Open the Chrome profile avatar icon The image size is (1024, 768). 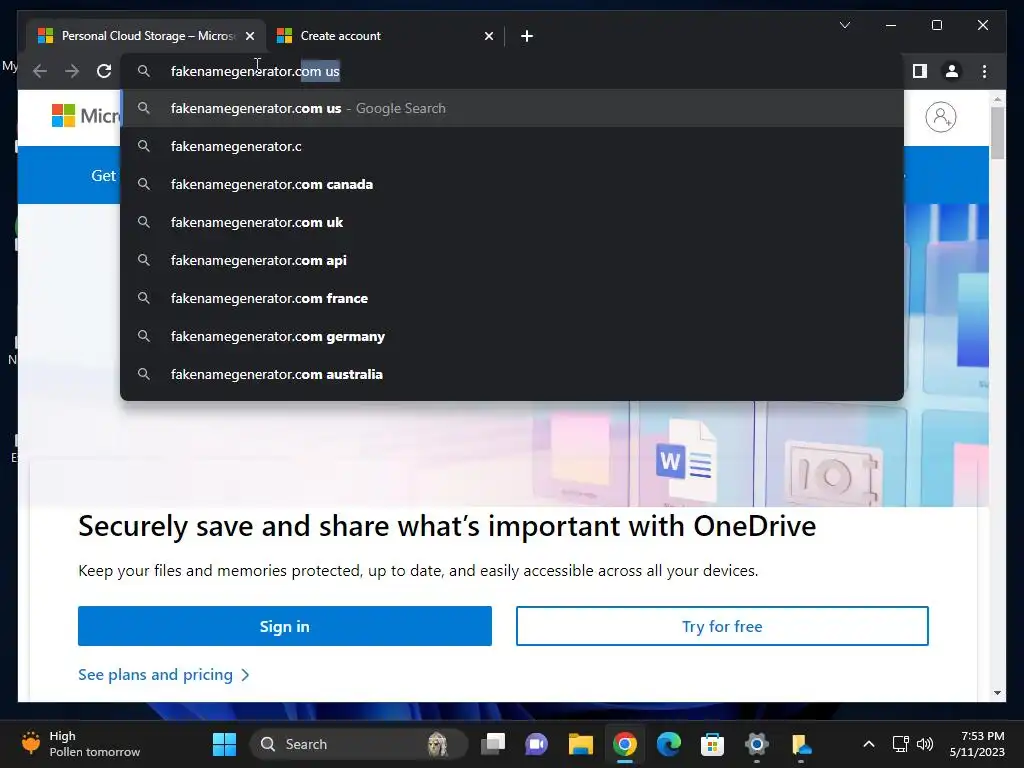point(952,71)
